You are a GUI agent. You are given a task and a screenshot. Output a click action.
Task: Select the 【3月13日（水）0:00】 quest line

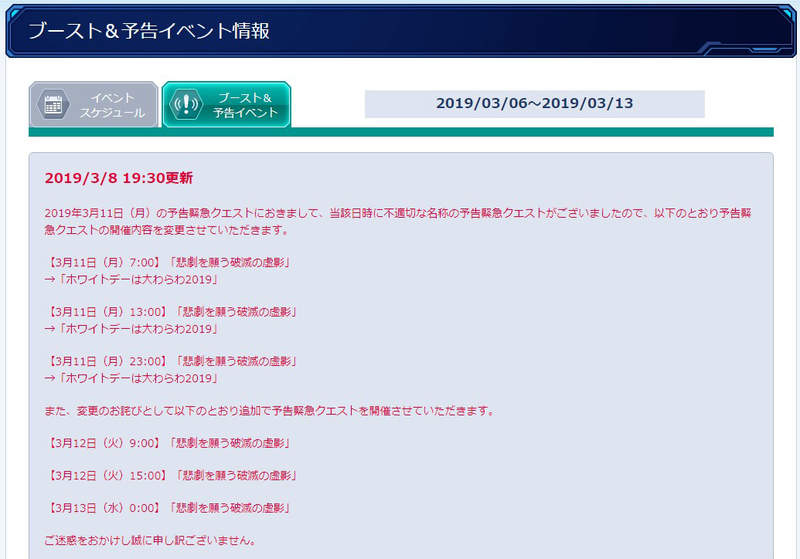[169, 508]
